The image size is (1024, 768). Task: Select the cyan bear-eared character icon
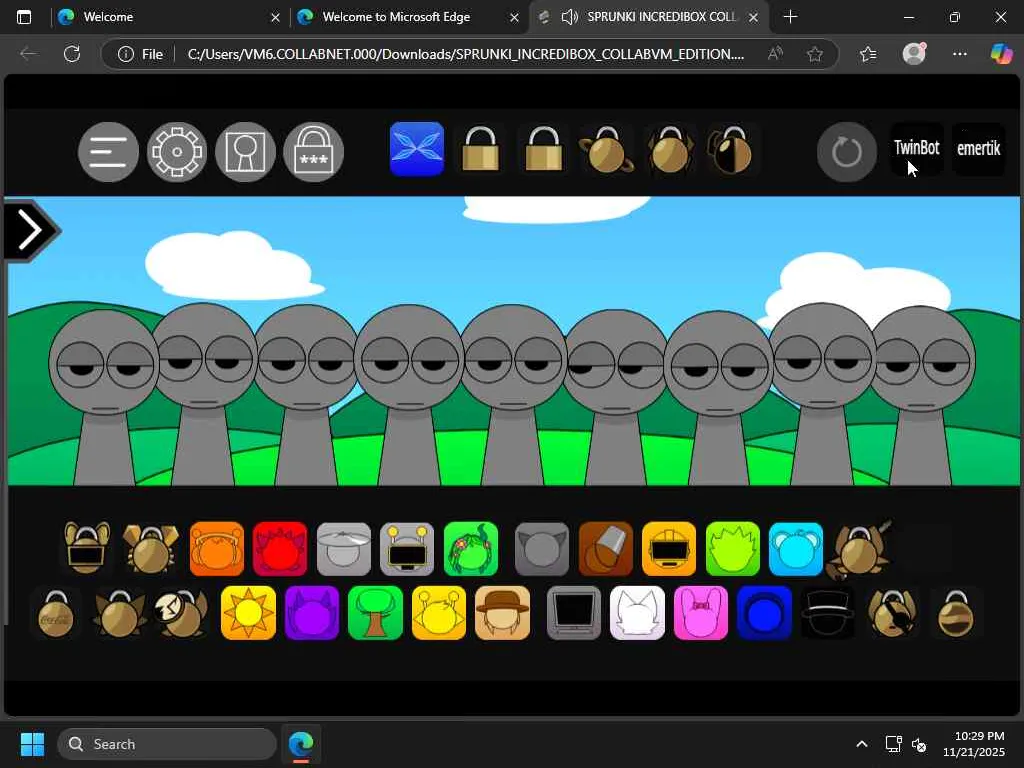pyautogui.click(x=796, y=549)
